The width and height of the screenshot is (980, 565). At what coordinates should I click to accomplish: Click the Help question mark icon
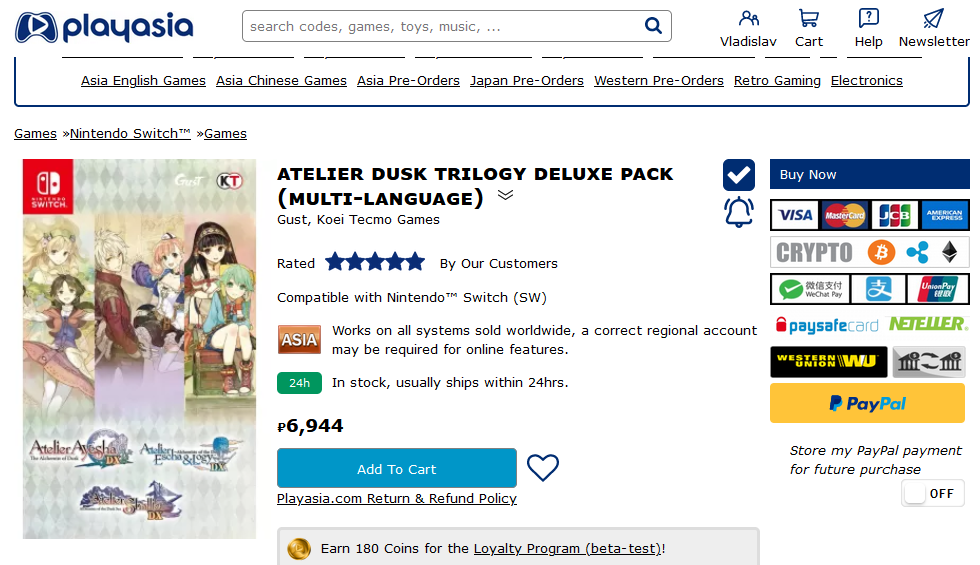coord(869,18)
